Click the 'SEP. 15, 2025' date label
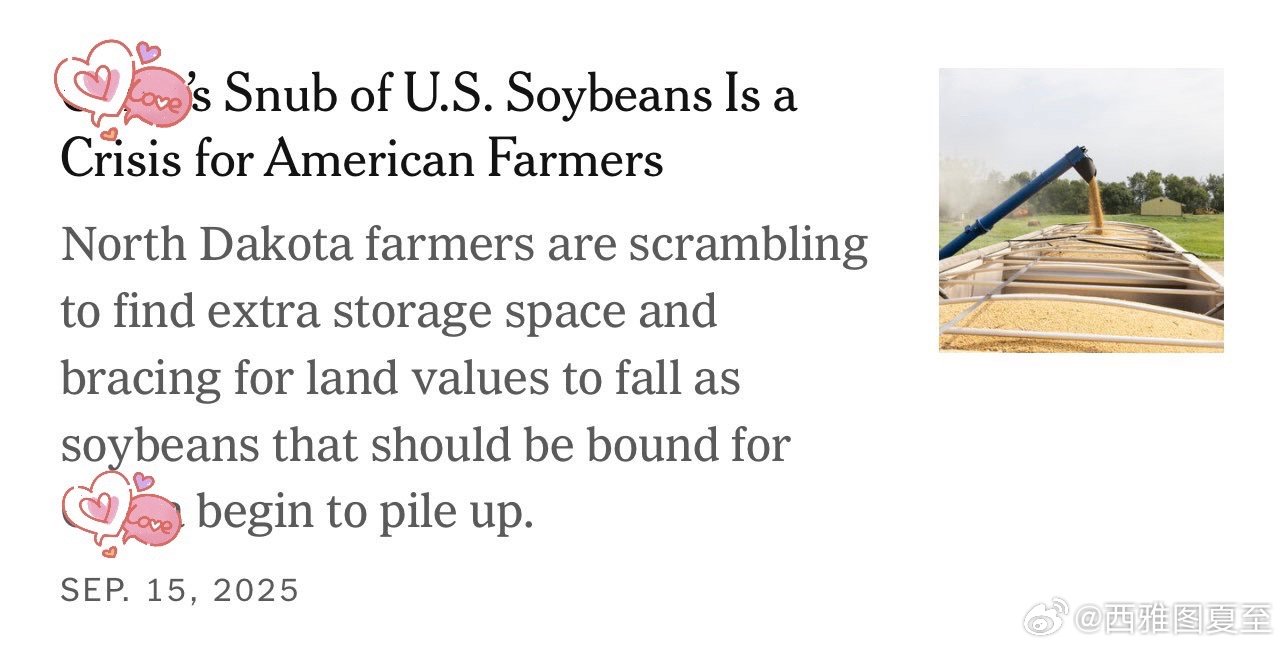Image resolution: width=1284 pixels, height=649 pixels. pyautogui.click(x=180, y=590)
